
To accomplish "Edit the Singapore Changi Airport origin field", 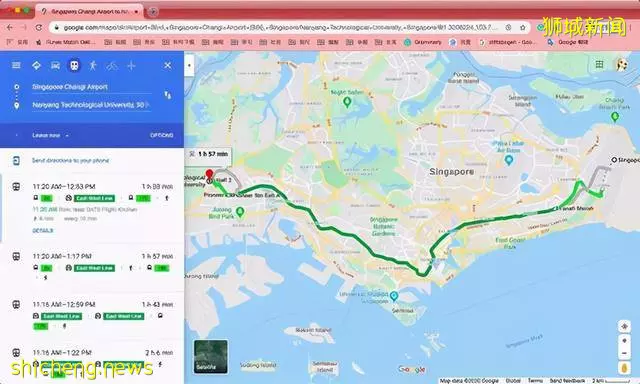I will [91, 87].
